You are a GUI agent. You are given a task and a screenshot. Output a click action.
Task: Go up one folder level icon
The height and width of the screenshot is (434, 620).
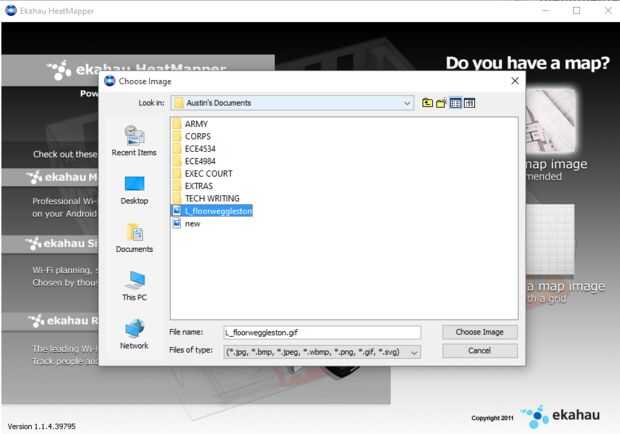[x=427, y=103]
